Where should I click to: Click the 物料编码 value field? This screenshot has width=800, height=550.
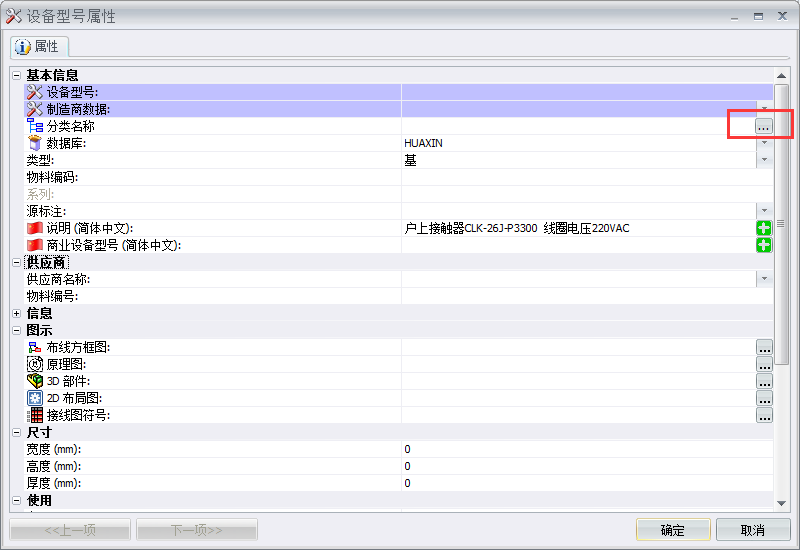pos(587,177)
